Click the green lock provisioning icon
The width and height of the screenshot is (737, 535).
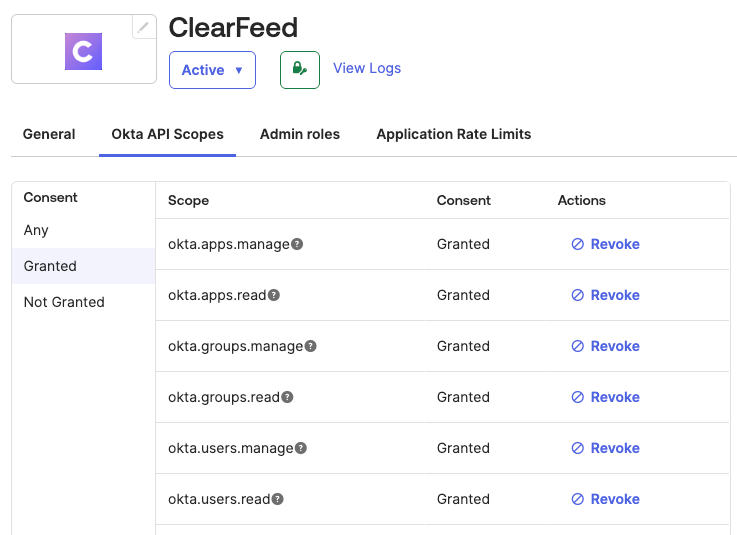click(x=299, y=70)
